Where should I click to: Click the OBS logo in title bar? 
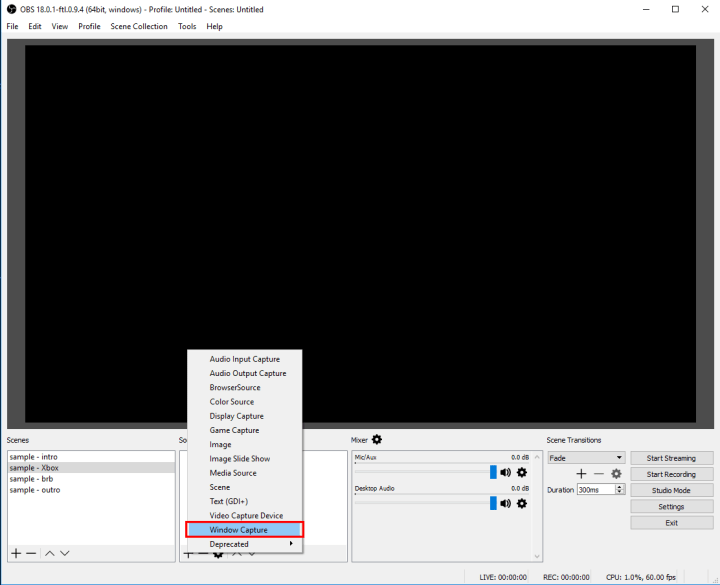click(x=11, y=9)
